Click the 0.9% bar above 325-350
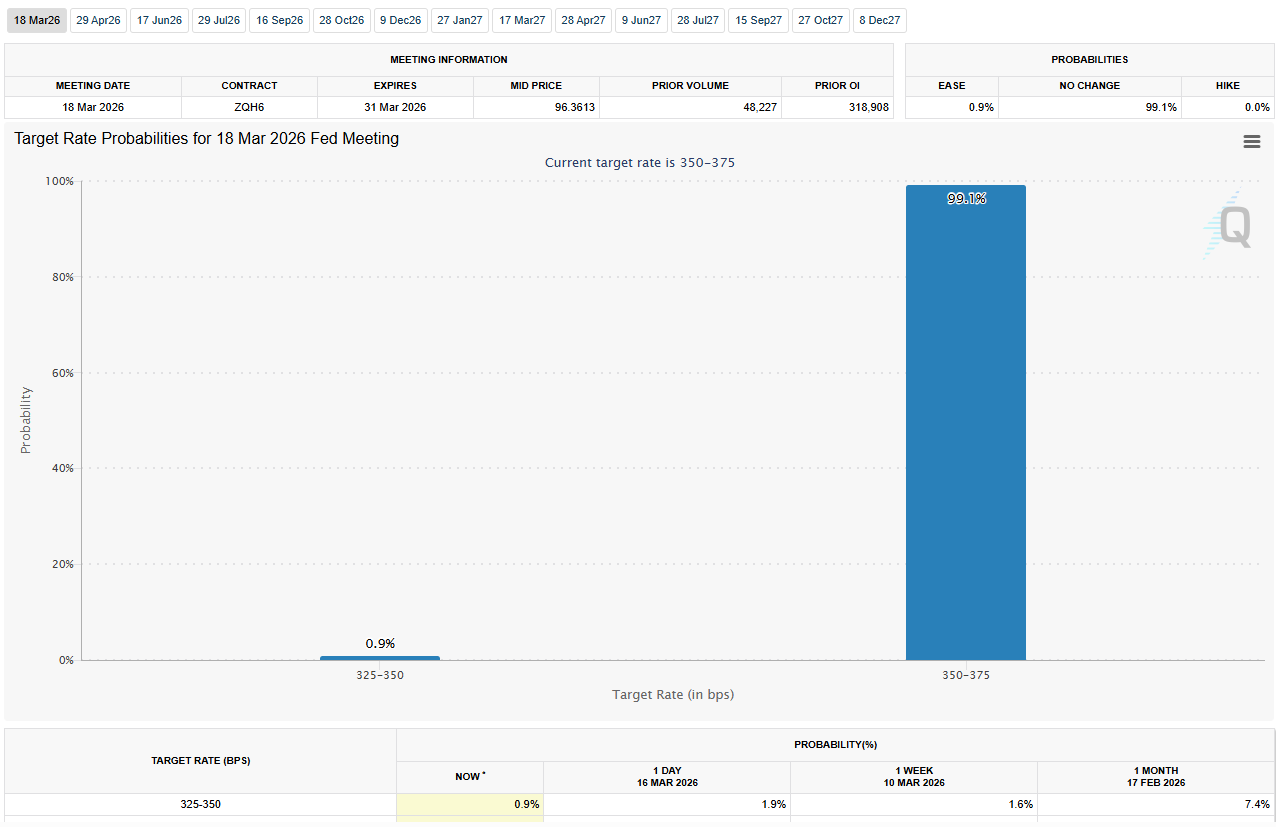This screenshot has width=1276, height=827. pos(379,657)
